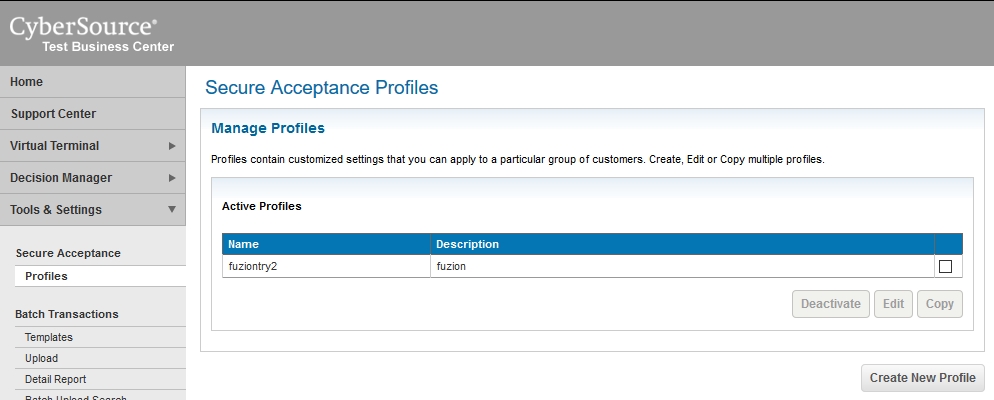This screenshot has width=994, height=400.
Task: Open Templates under Batch Transactions
Action: click(x=49, y=338)
